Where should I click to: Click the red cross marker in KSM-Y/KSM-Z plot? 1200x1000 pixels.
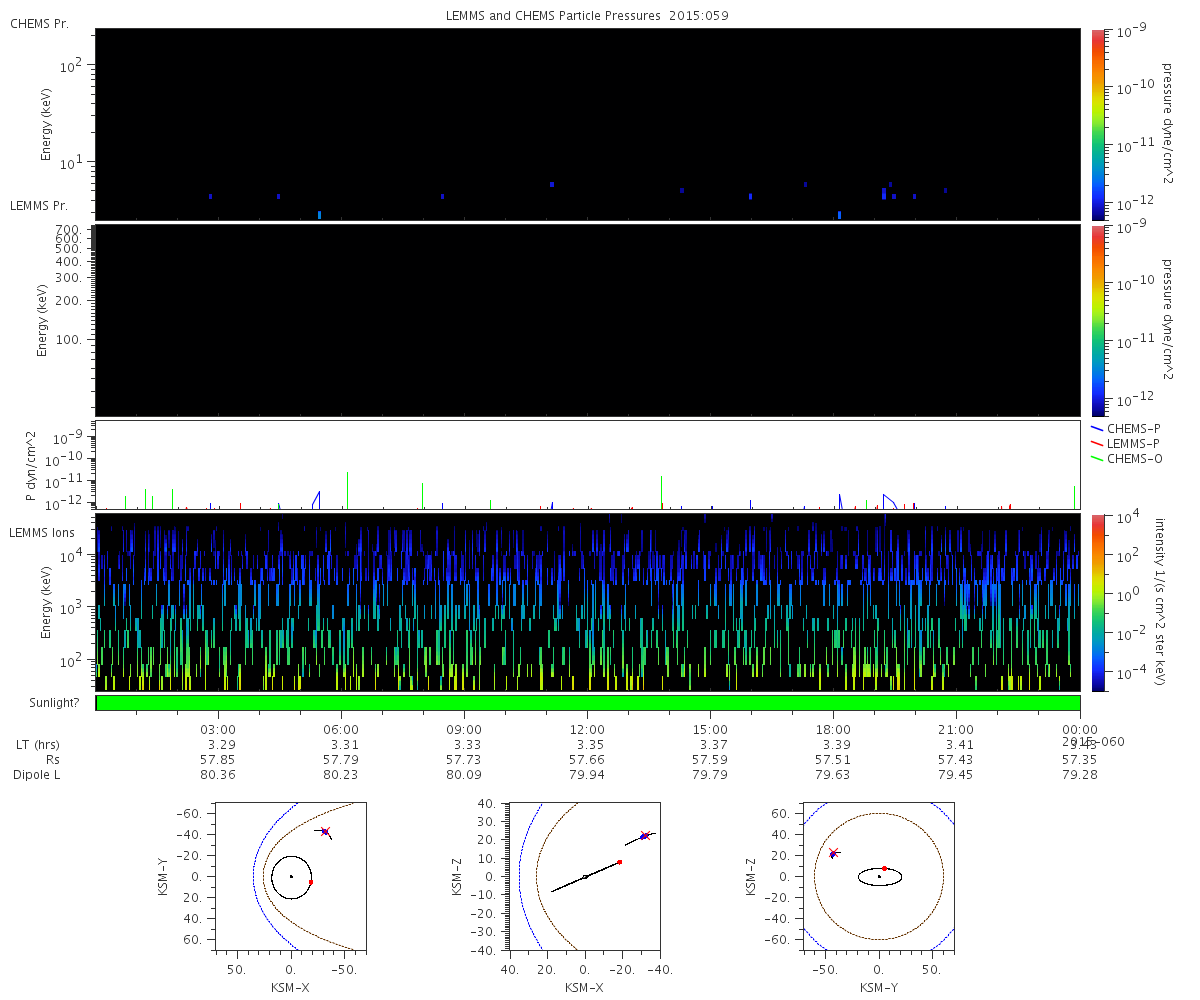click(x=833, y=852)
